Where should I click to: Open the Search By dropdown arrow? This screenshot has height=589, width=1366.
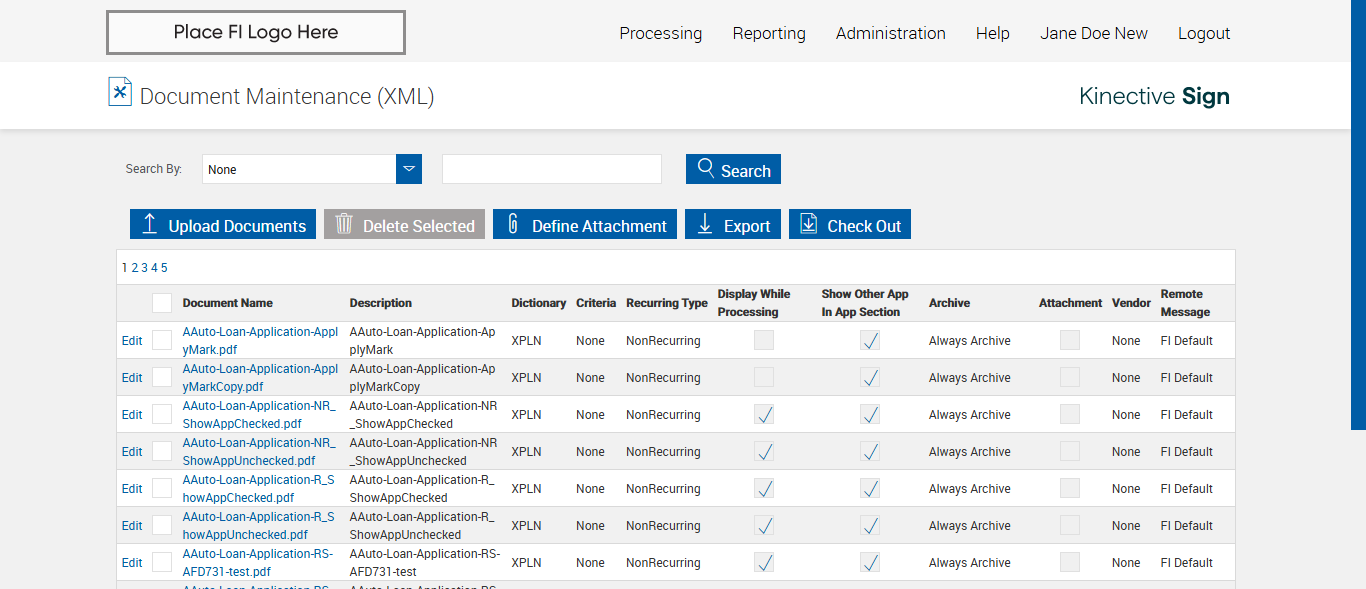409,169
